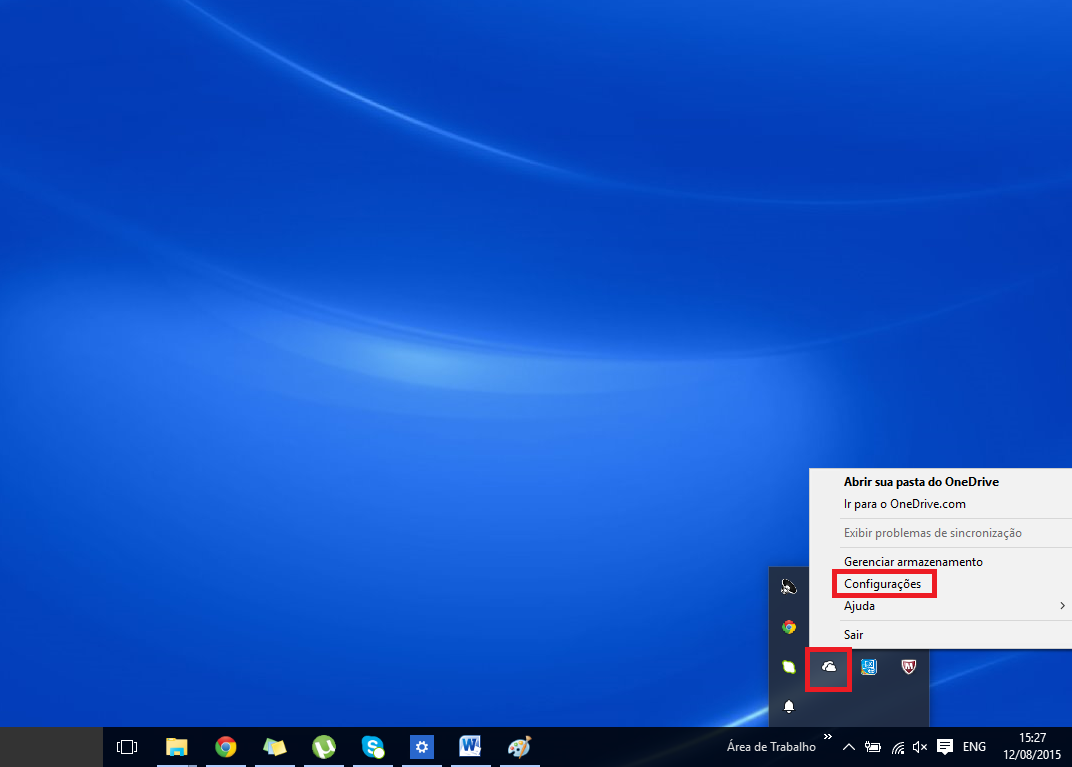Select Gerenciar armazenamento option
The image size is (1072, 767).
point(912,561)
